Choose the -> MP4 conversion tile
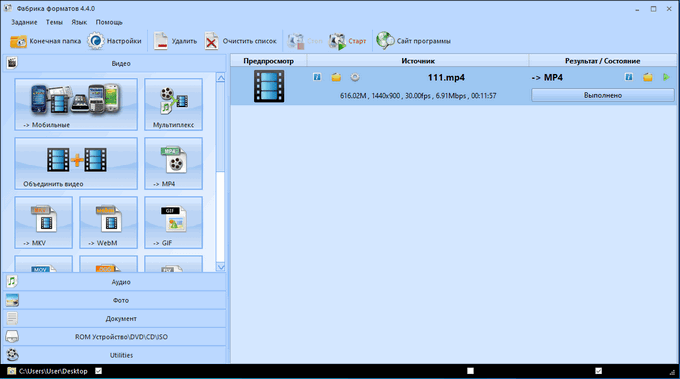680x379 pixels. coord(173,163)
